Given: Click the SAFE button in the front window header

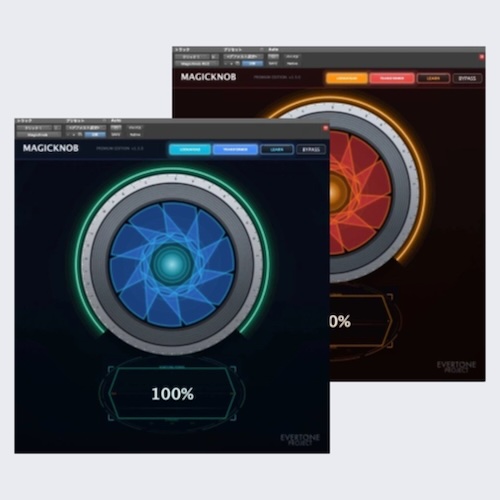Looking at the screenshot, I should coord(116,135).
